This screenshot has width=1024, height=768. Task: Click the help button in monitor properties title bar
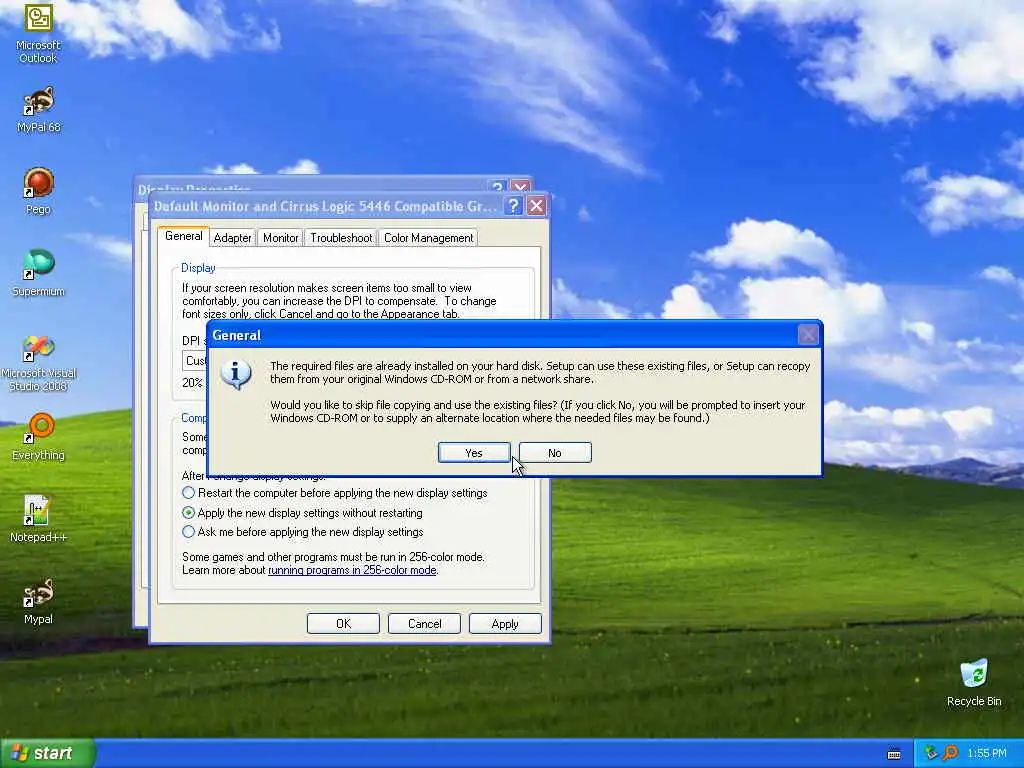[x=514, y=206]
